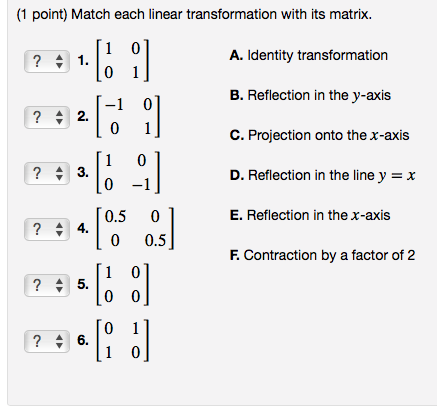The height and width of the screenshot is (417, 437).
Task: Click option C Projection onto the x-axis
Action: [319, 135]
